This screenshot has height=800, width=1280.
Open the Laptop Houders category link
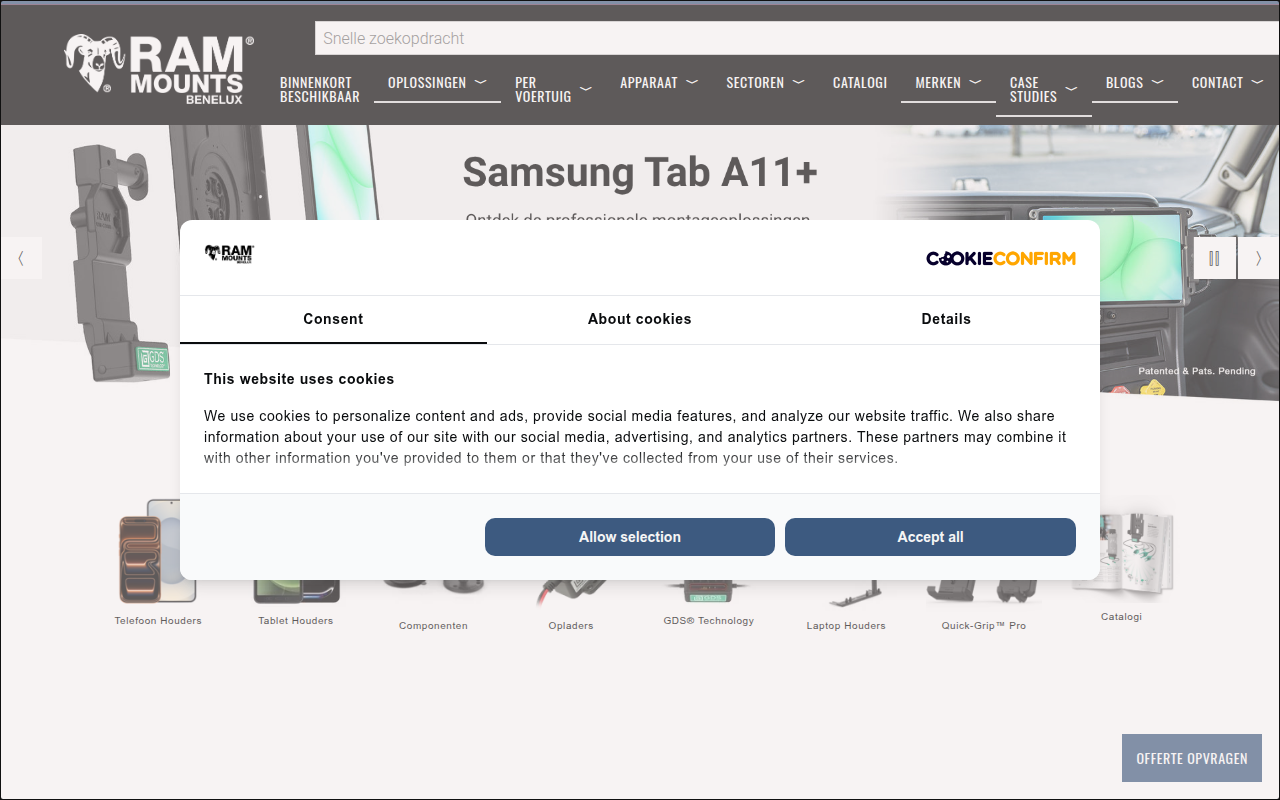point(846,626)
